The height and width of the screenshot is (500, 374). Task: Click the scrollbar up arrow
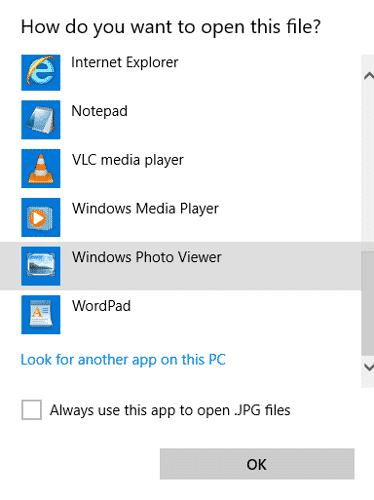368,76
